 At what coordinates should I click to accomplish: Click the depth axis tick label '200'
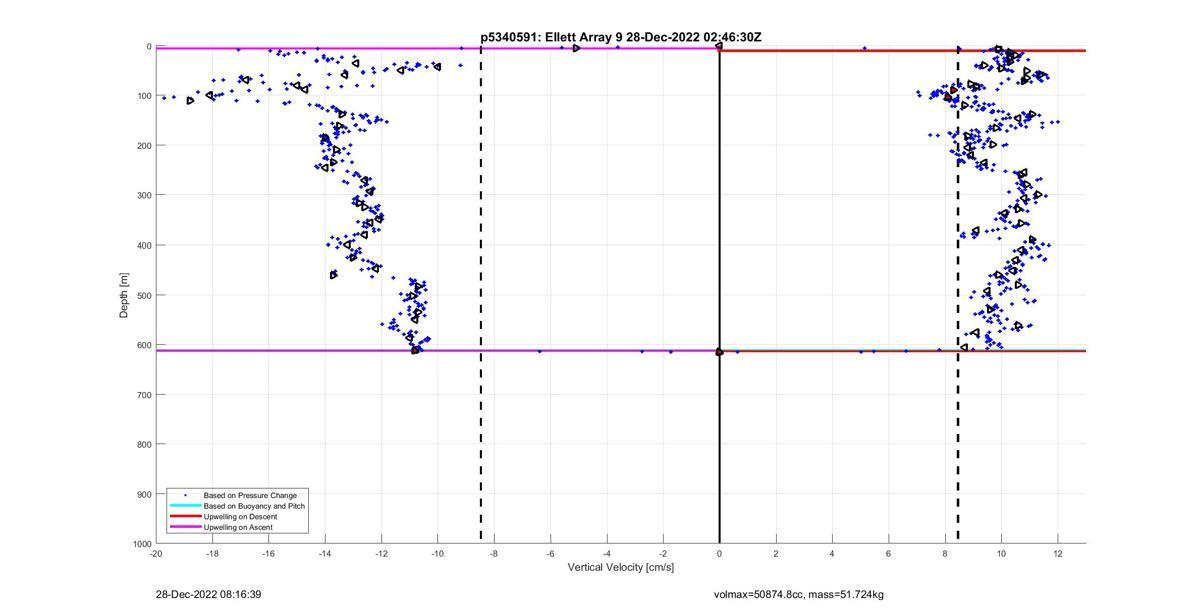click(x=144, y=146)
